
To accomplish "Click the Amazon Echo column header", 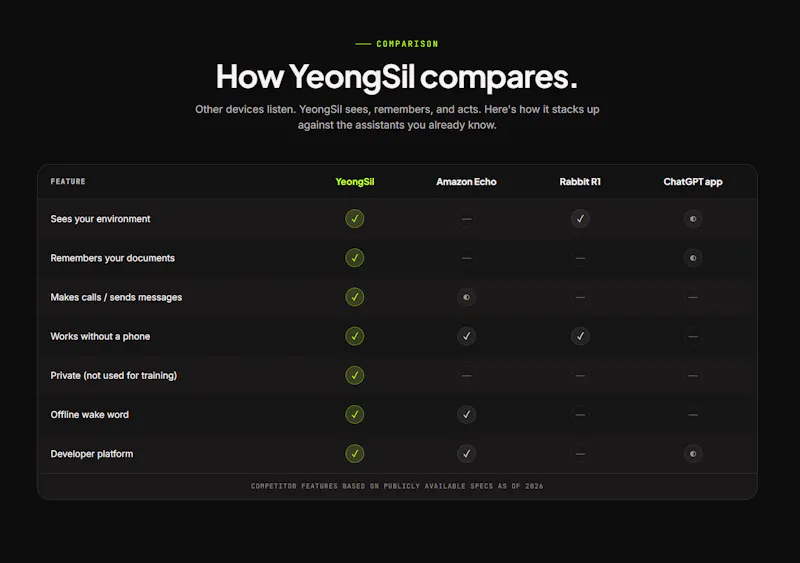I will click(466, 182).
